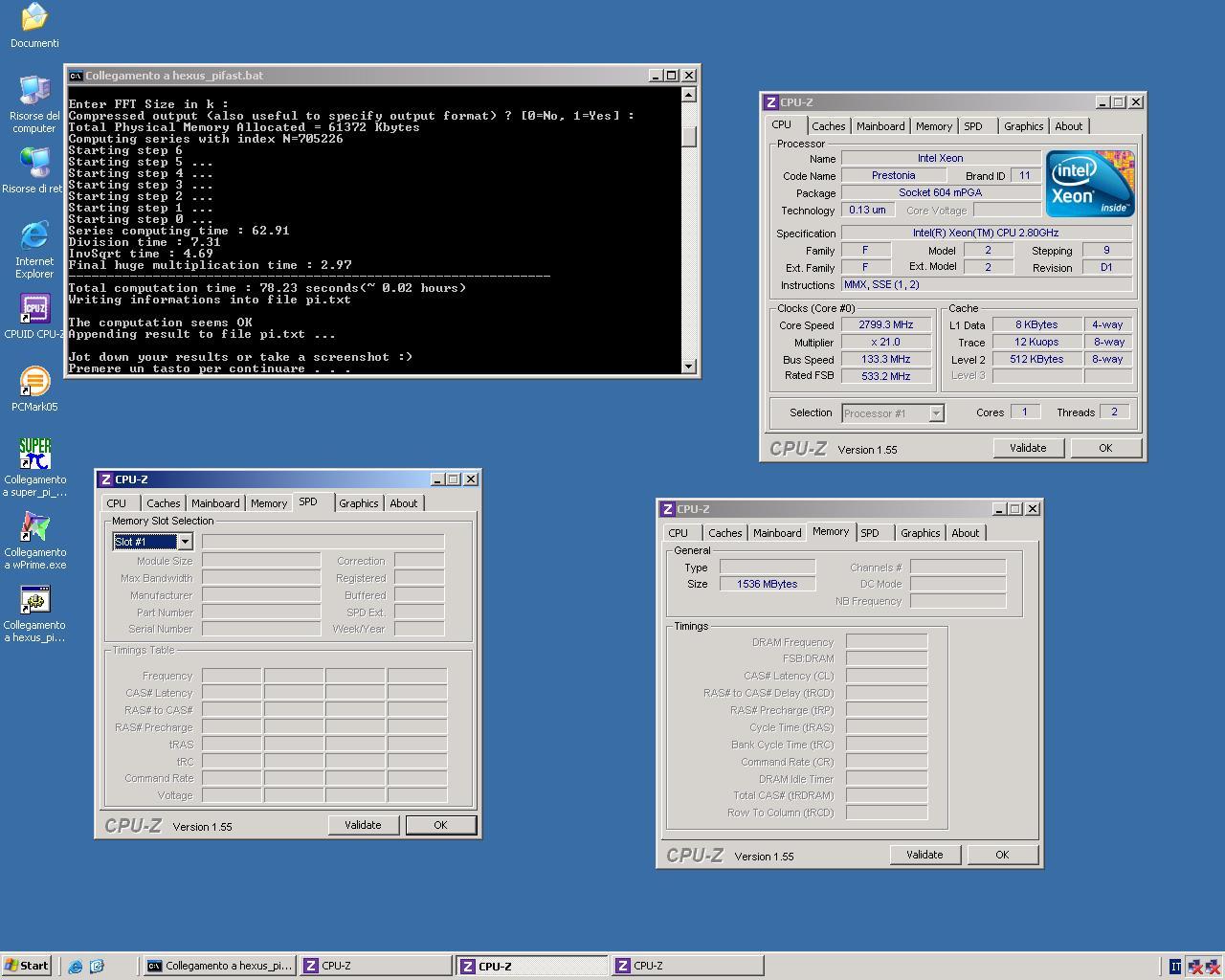Click the console scrollbar up arrow
The image size is (1225, 980).
[x=689, y=95]
